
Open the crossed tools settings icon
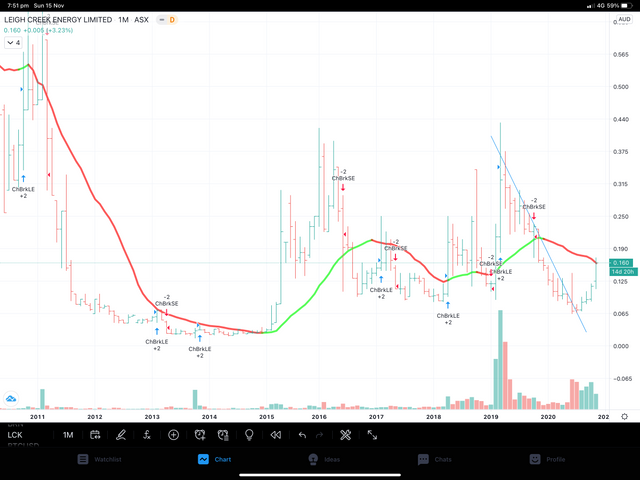coord(345,435)
